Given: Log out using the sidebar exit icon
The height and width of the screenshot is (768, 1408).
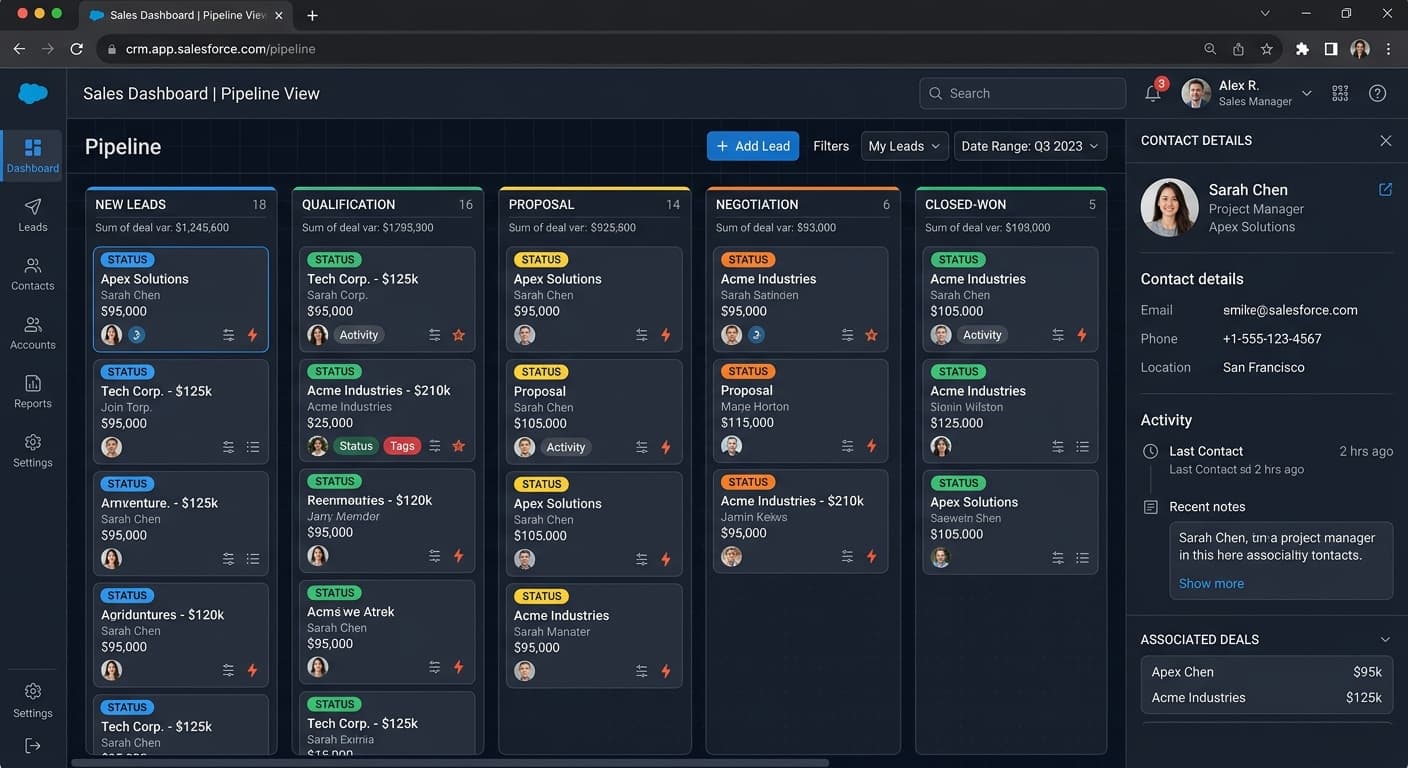Looking at the screenshot, I should point(32,745).
